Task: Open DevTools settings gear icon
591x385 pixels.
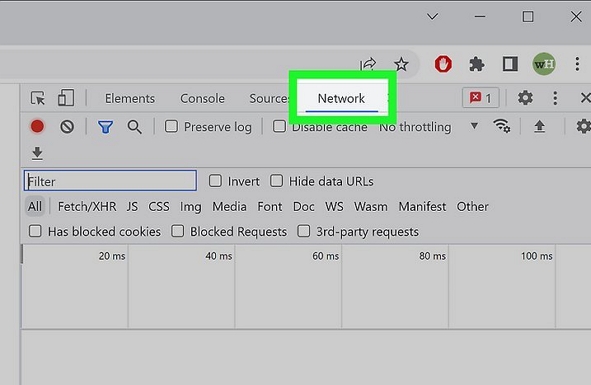Action: pos(525,98)
